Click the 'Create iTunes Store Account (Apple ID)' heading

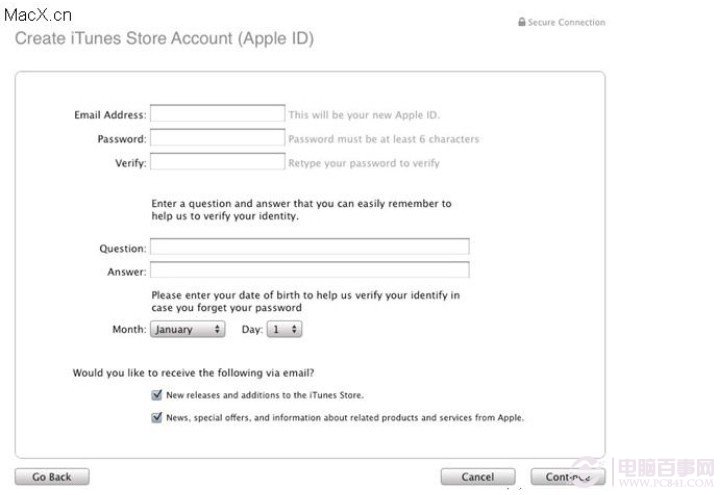coord(164,38)
